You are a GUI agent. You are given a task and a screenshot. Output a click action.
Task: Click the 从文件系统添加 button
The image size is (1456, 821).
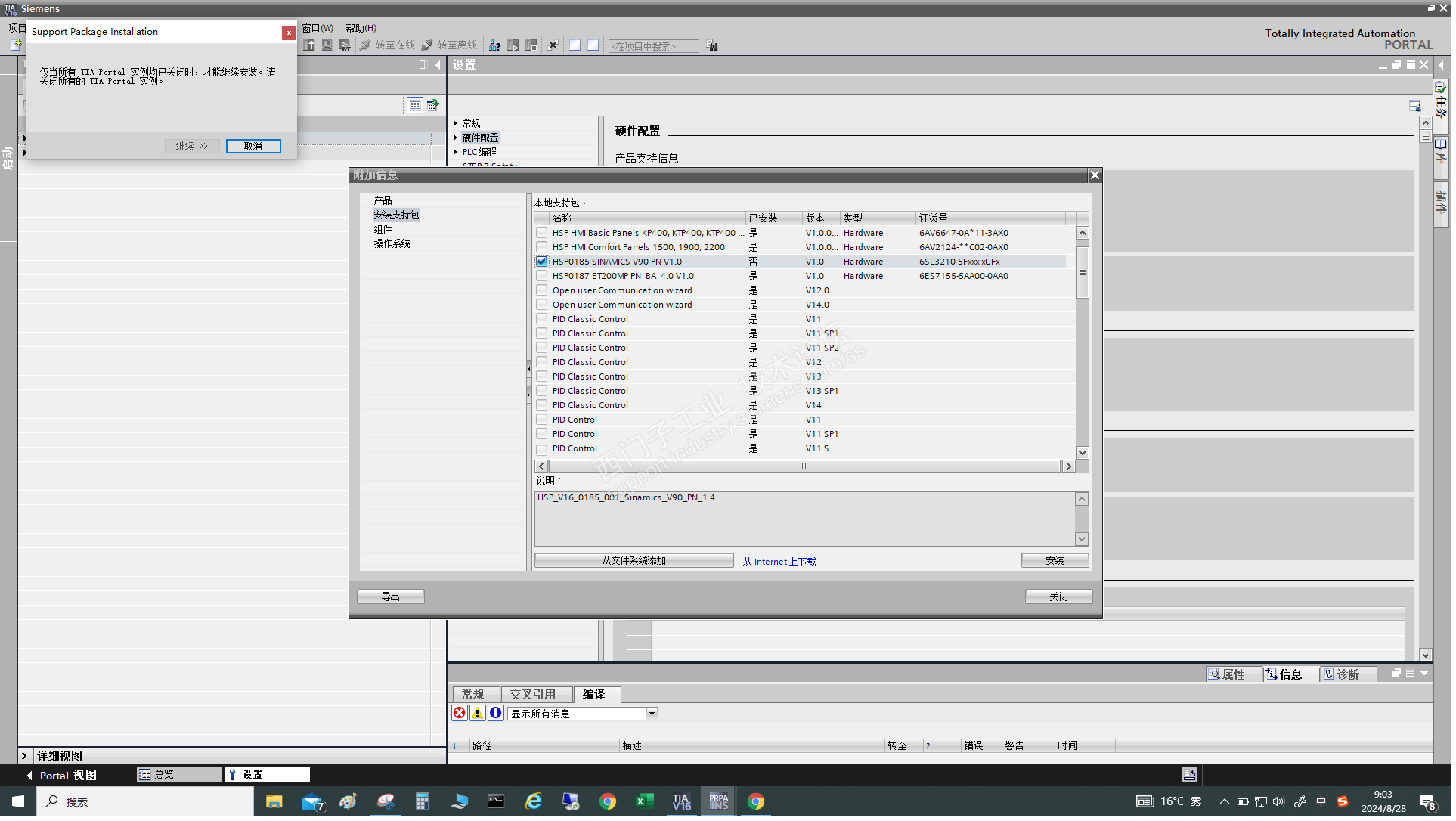[x=635, y=562]
